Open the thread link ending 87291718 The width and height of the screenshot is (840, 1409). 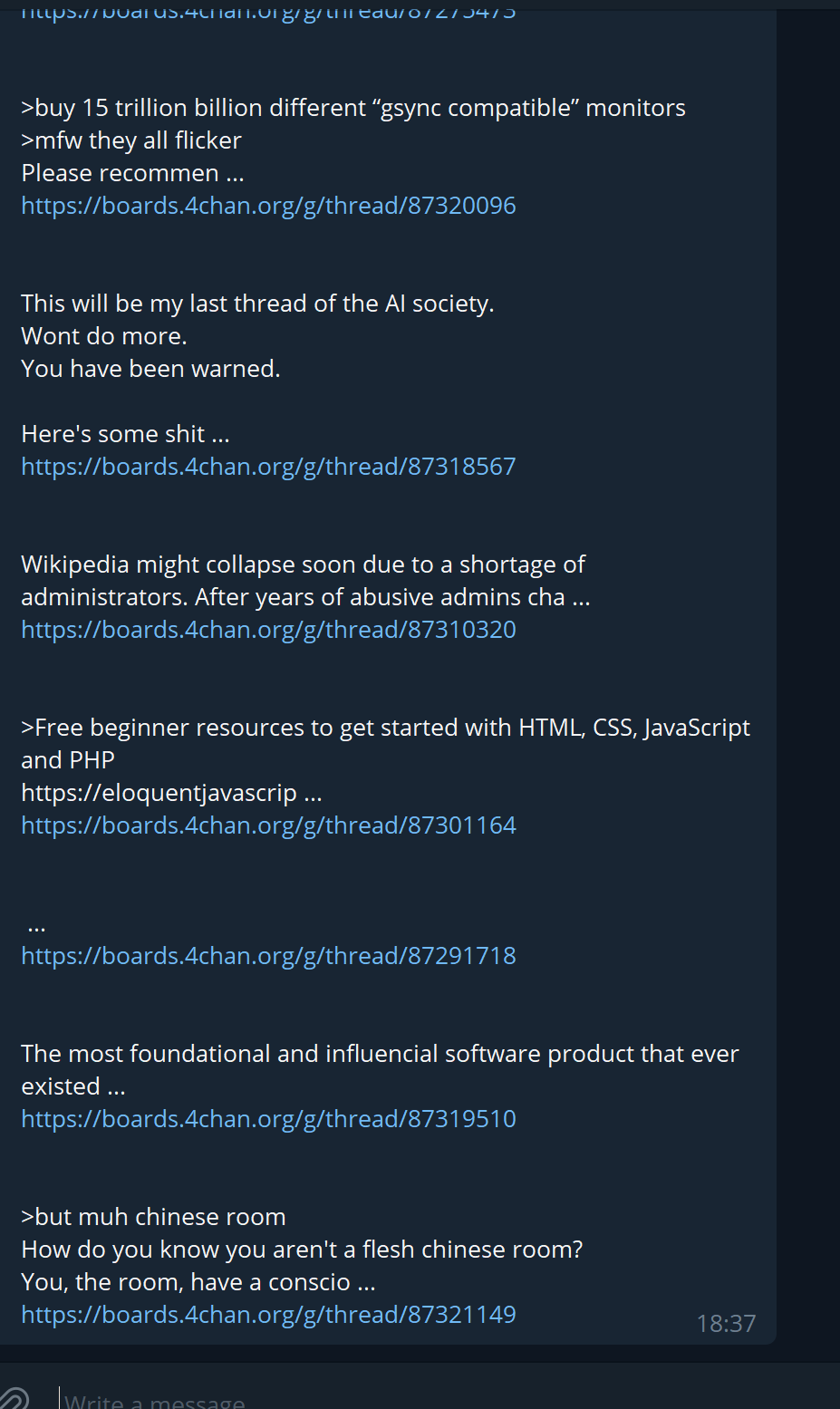(268, 956)
